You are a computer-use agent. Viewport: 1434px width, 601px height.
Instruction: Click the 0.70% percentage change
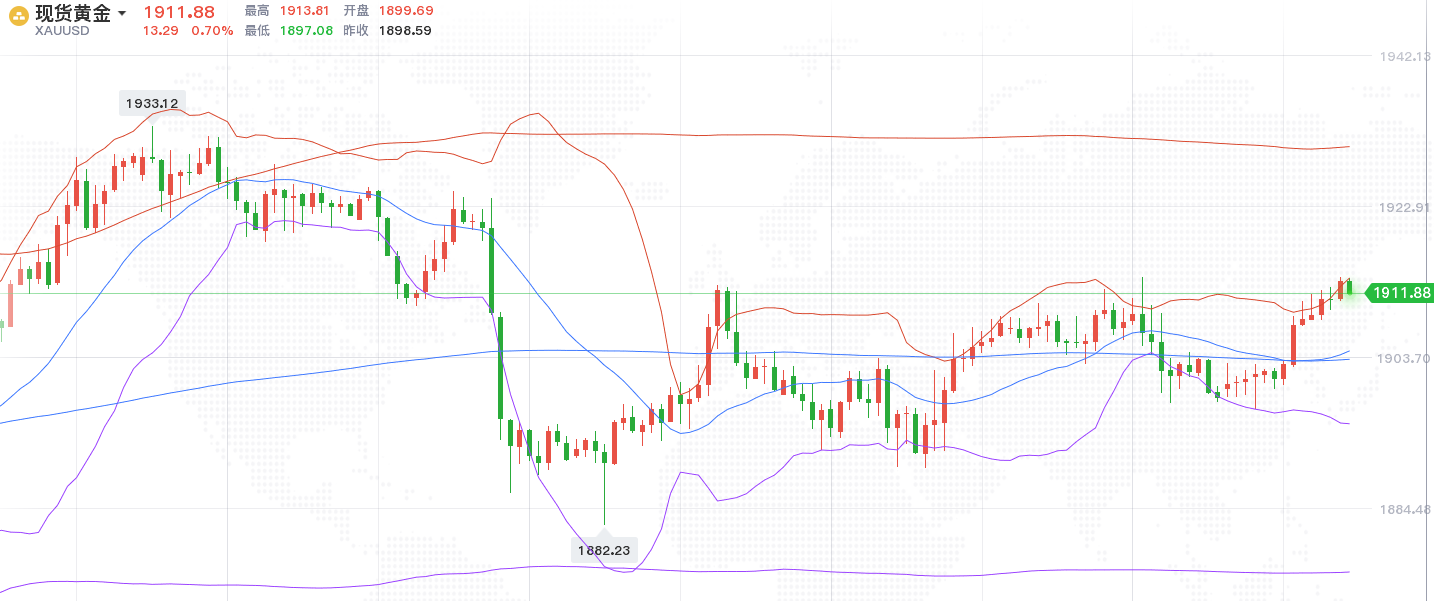click(212, 31)
